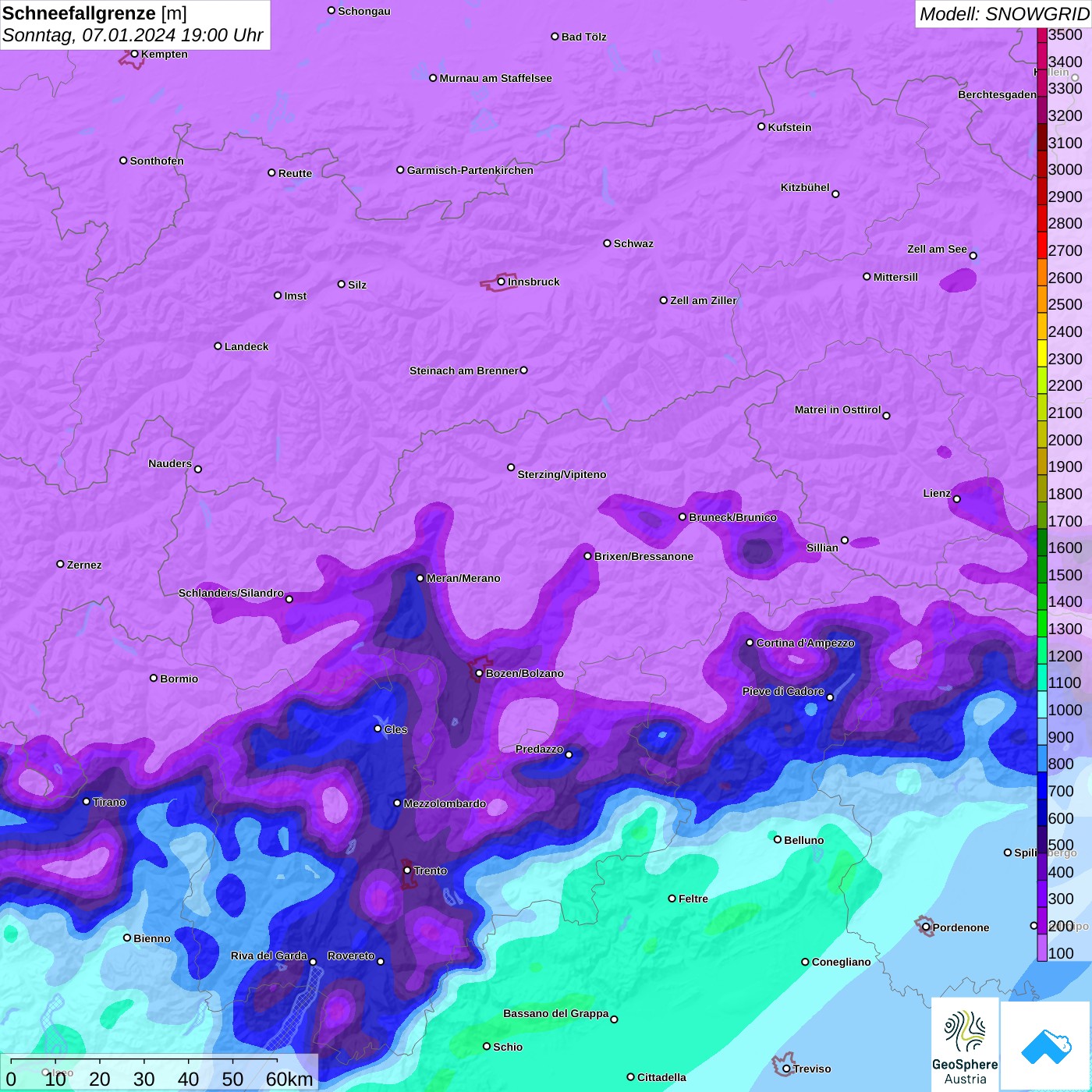Click the Sillian label
Viewport: 1092px width, 1092px height.
tap(822, 548)
